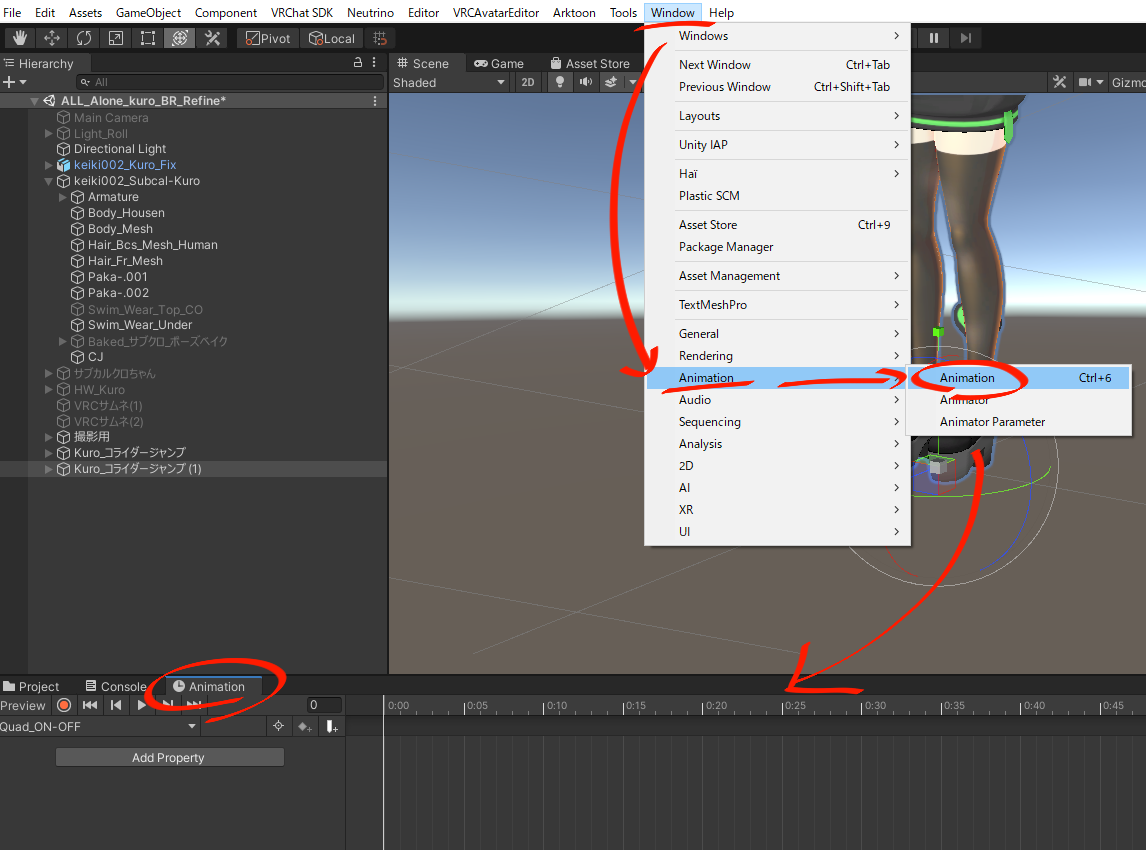Click the Hierarchy search field
This screenshot has width=1146, height=850.
(230, 82)
